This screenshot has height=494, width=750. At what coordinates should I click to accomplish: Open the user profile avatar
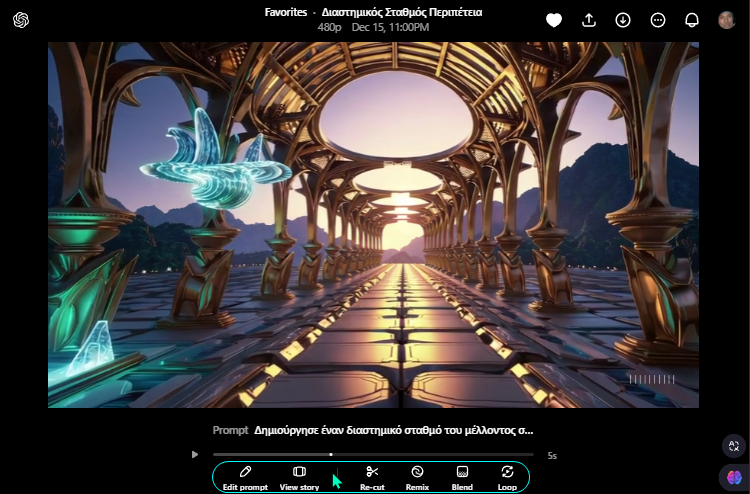(x=727, y=20)
